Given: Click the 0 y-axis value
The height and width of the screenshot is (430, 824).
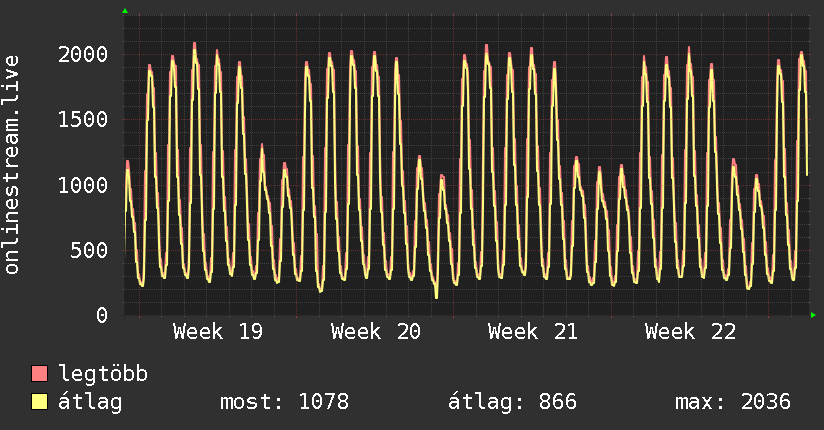Looking at the screenshot, I should coord(102,315).
